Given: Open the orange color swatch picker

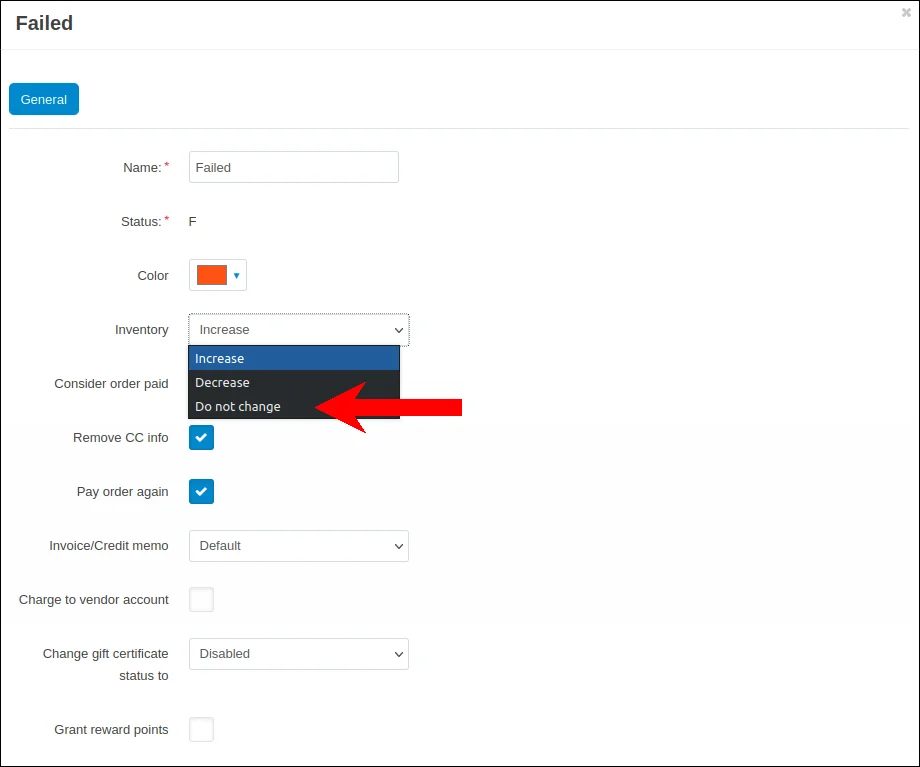Looking at the screenshot, I should pos(212,275).
